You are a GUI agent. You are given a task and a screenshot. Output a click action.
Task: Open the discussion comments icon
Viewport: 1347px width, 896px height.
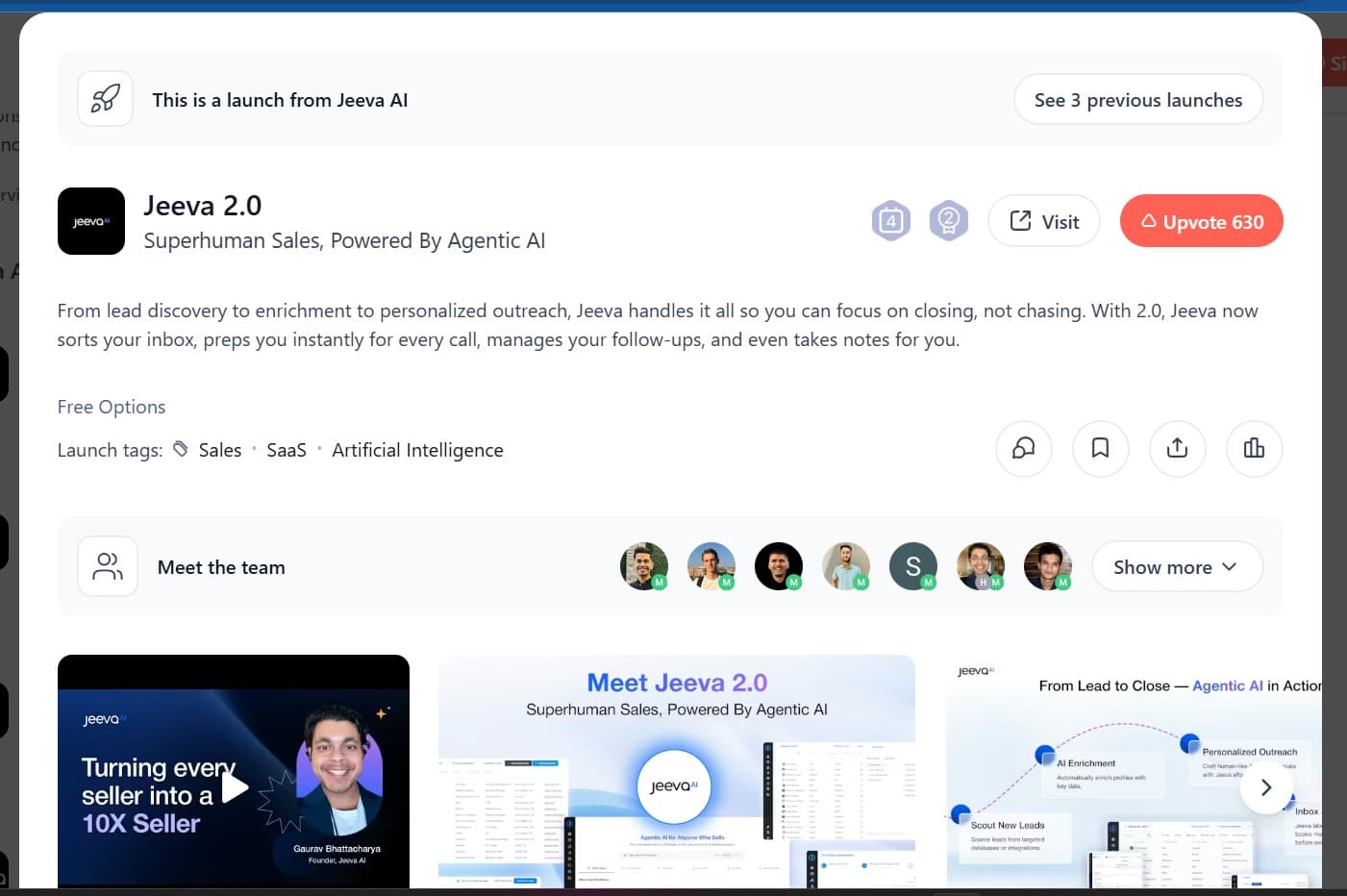1024,449
